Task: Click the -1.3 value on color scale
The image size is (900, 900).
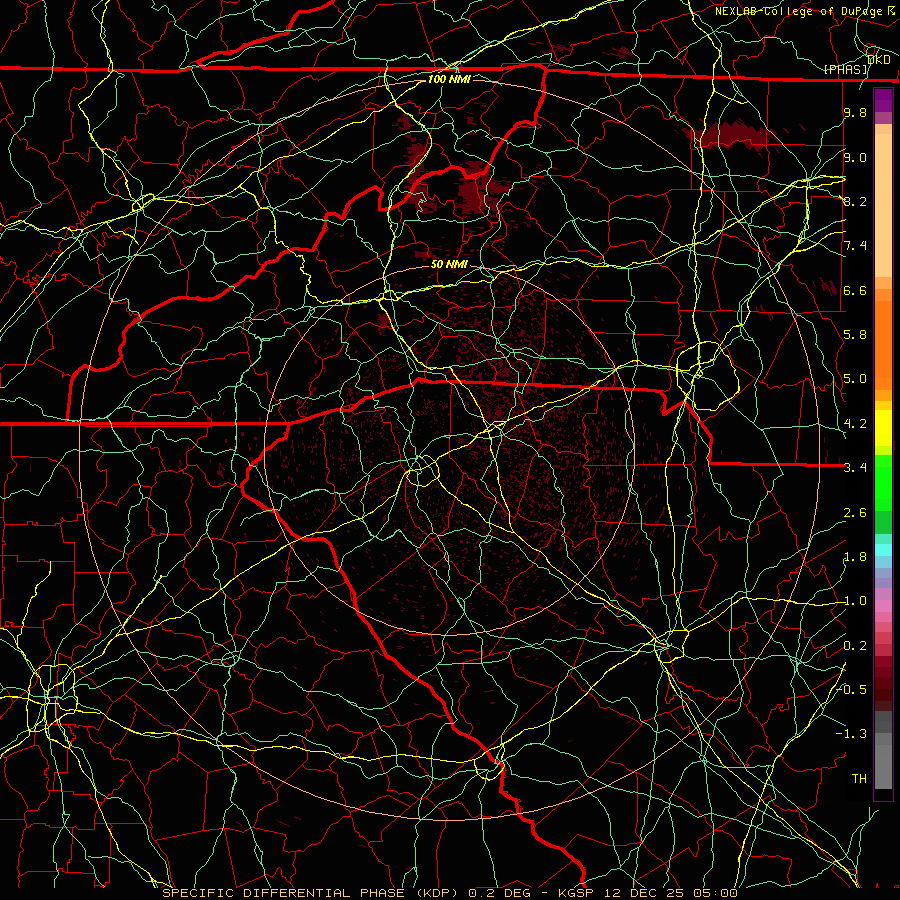Action: pos(851,734)
